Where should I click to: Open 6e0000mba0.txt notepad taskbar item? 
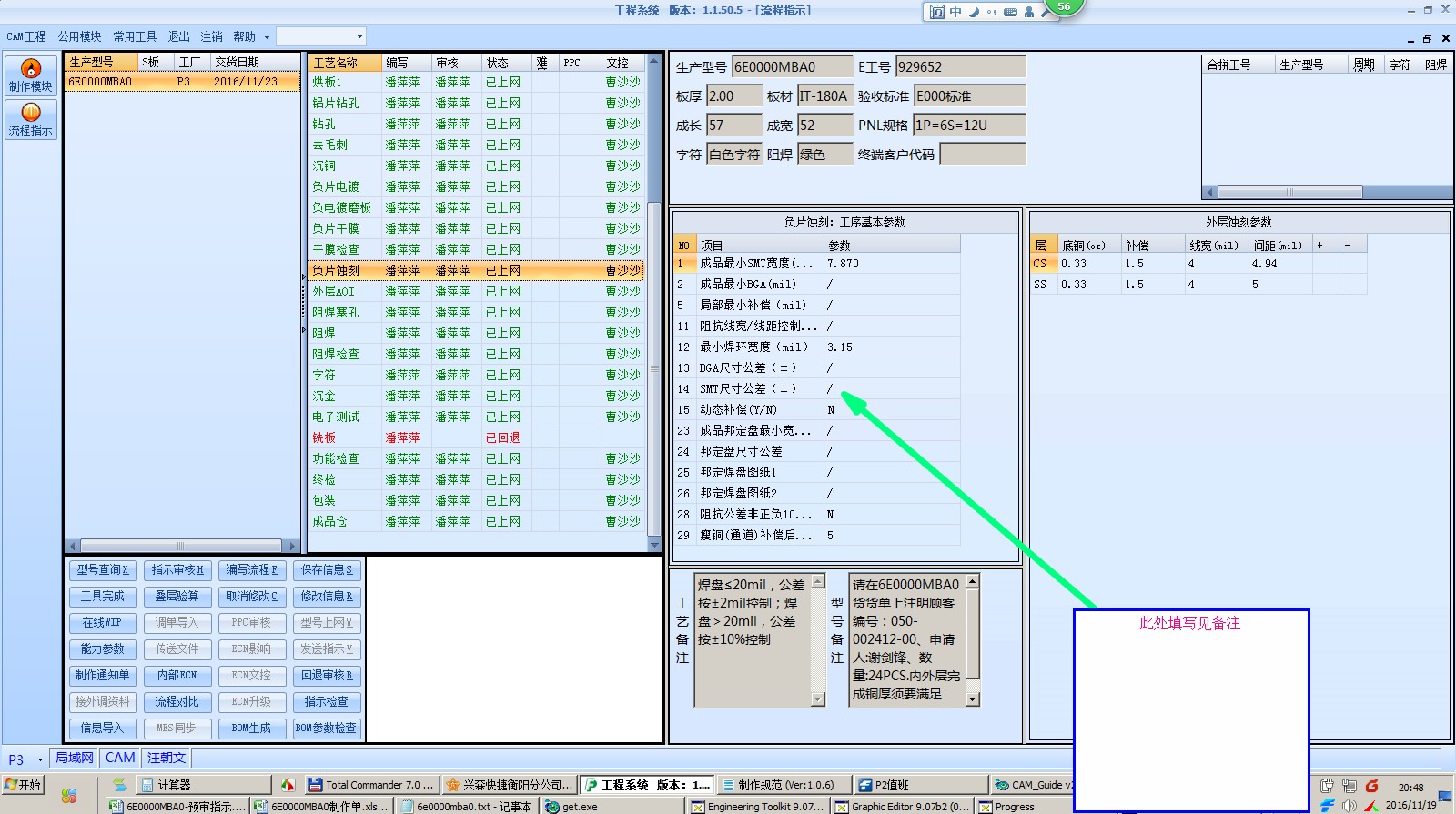click(468, 806)
